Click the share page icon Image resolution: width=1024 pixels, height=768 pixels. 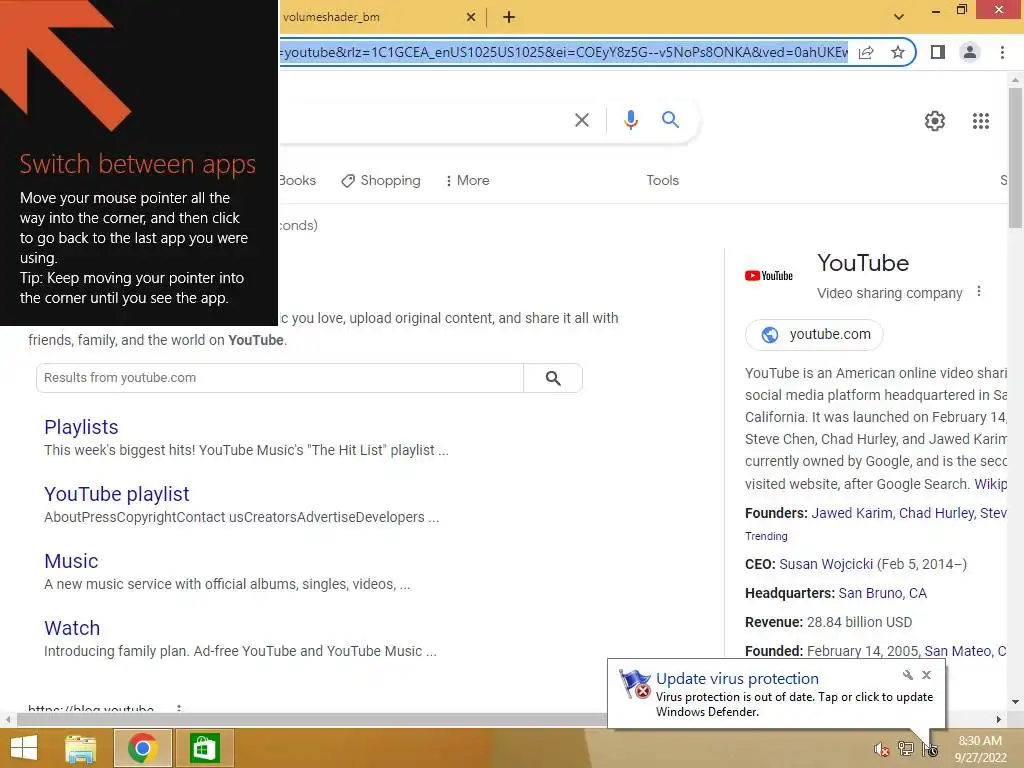pyautogui.click(x=866, y=52)
